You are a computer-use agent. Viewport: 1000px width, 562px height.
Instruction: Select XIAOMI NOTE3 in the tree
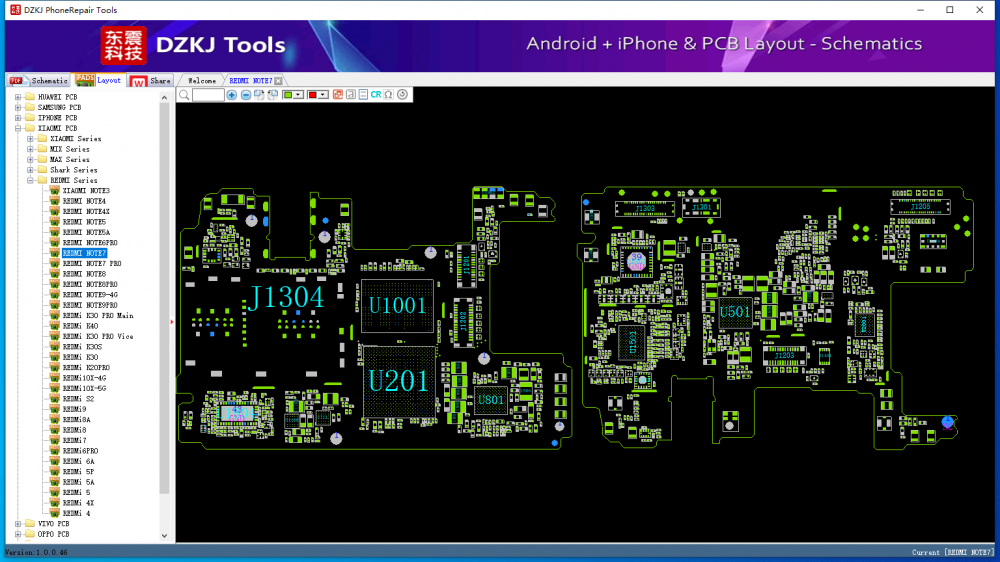tap(86, 191)
